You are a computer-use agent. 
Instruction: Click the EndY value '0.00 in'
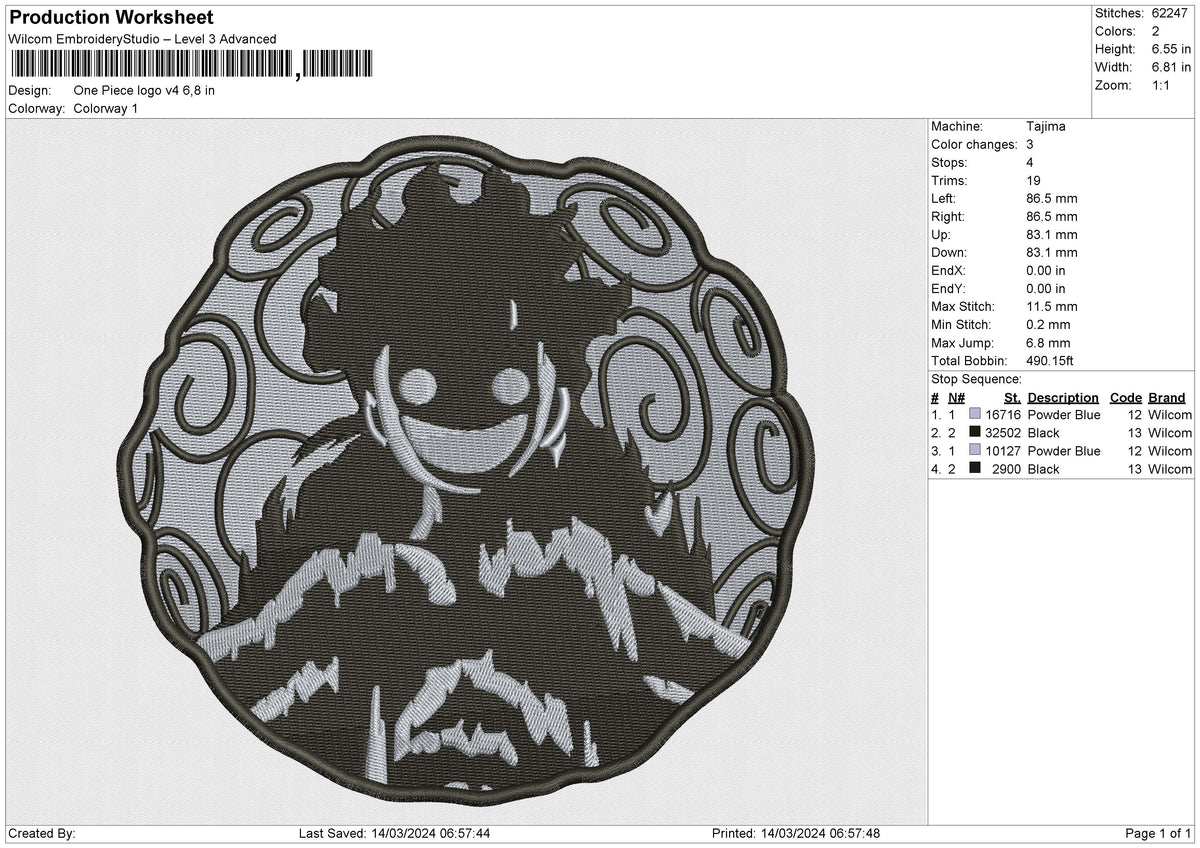pos(1046,289)
